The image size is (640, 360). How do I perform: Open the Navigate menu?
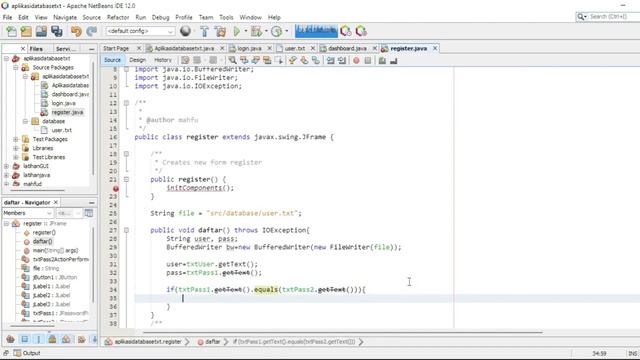coord(65,17)
